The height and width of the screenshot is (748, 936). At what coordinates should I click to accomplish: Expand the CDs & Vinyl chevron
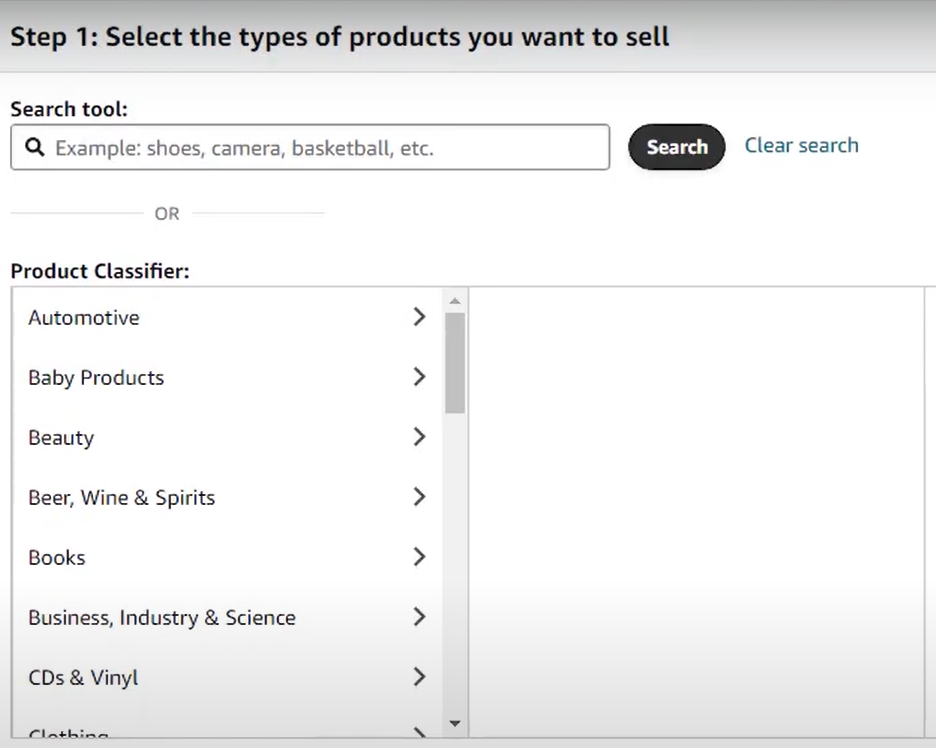click(x=419, y=676)
